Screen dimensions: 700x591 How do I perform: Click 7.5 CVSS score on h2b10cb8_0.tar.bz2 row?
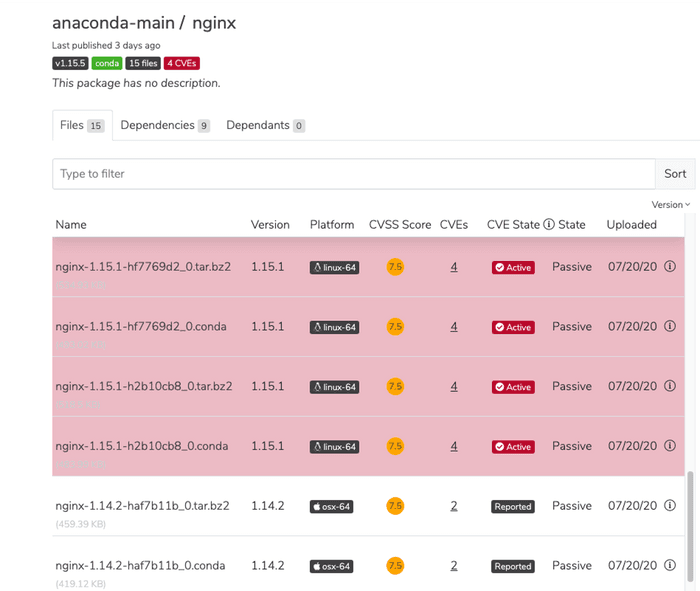[395, 387]
